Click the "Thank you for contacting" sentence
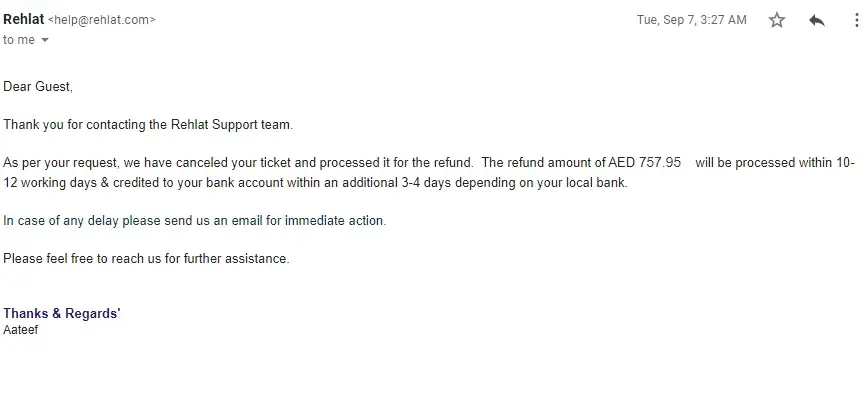 148,125
